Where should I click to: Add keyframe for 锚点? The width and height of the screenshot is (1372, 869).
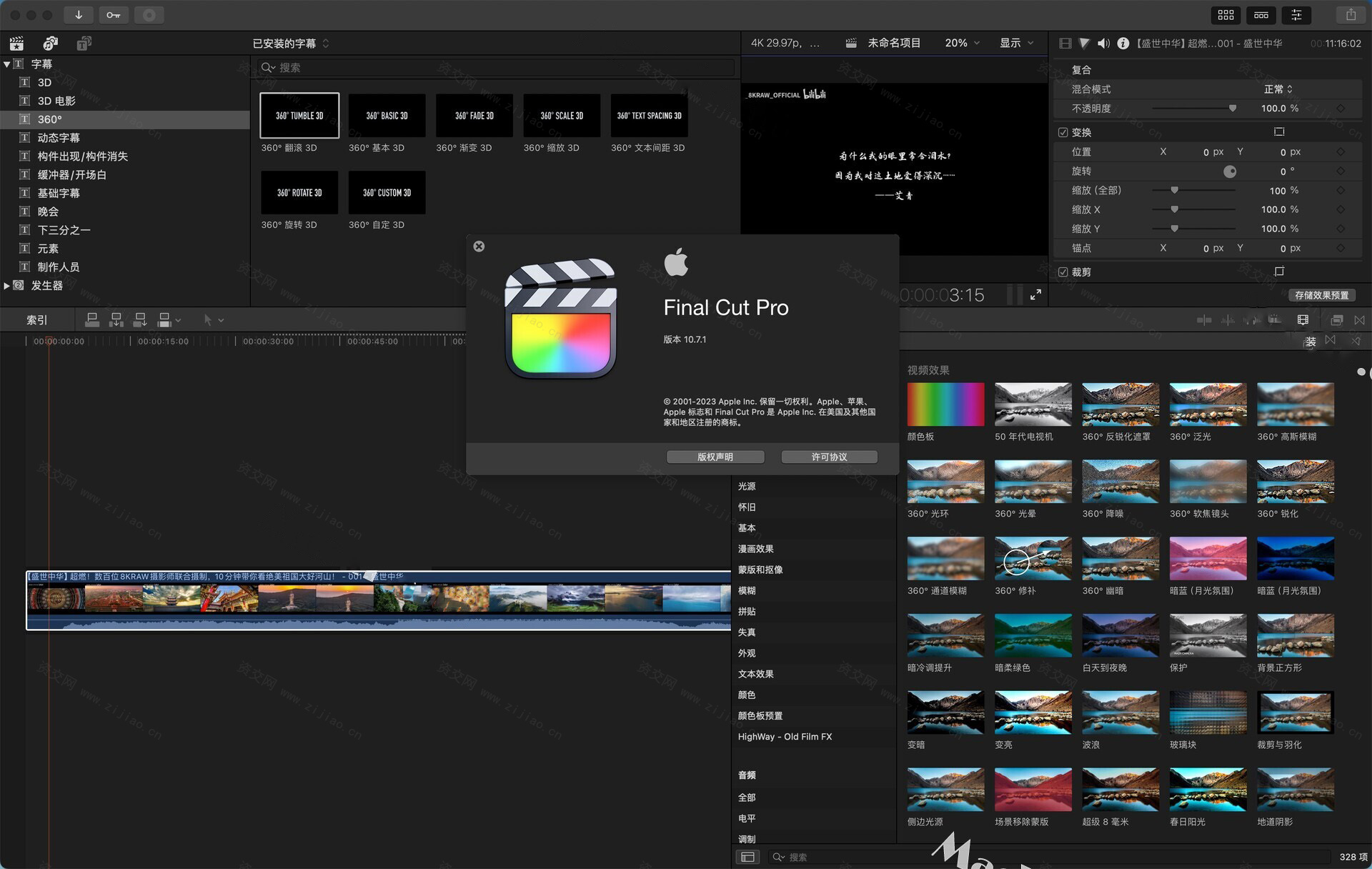pyautogui.click(x=1340, y=249)
